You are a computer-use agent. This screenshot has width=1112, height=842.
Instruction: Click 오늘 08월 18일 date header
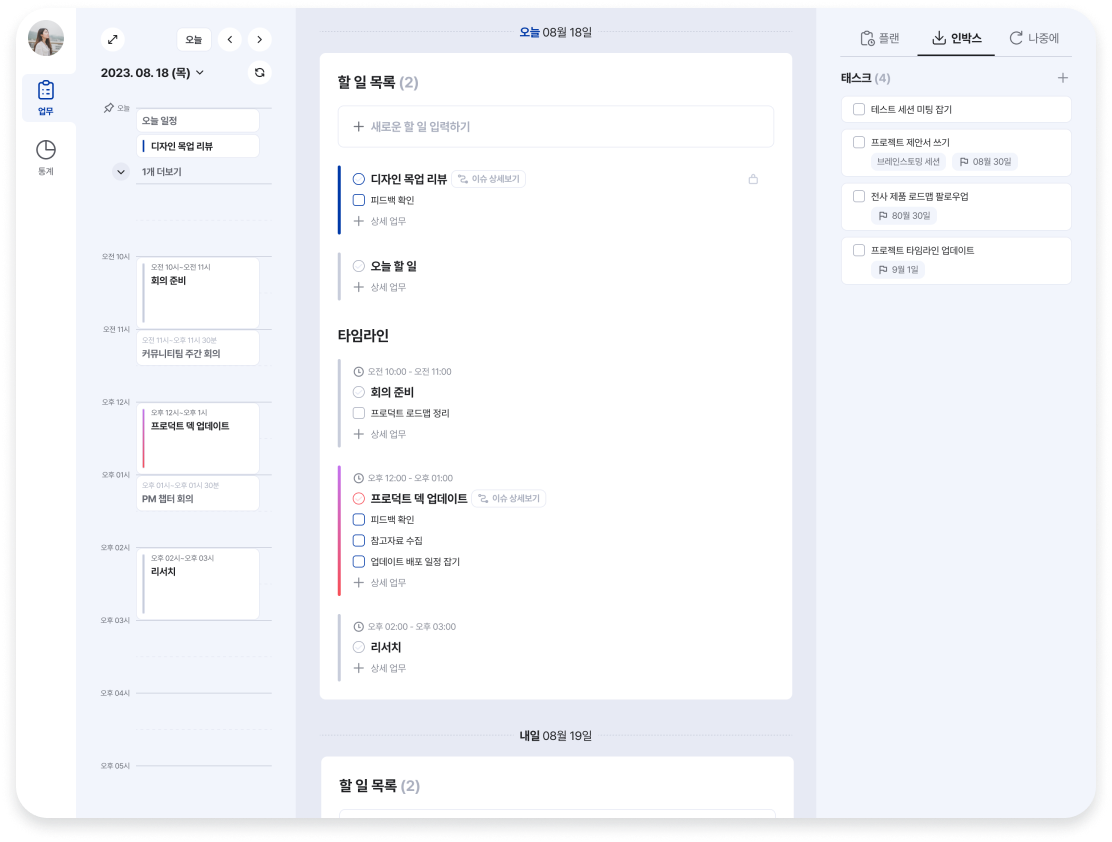555,33
